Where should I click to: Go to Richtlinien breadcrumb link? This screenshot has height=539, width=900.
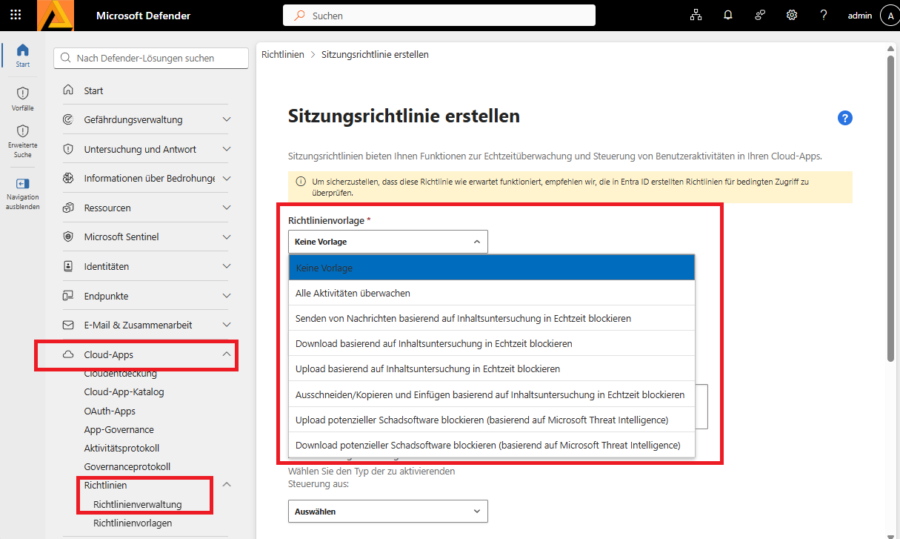tap(282, 55)
